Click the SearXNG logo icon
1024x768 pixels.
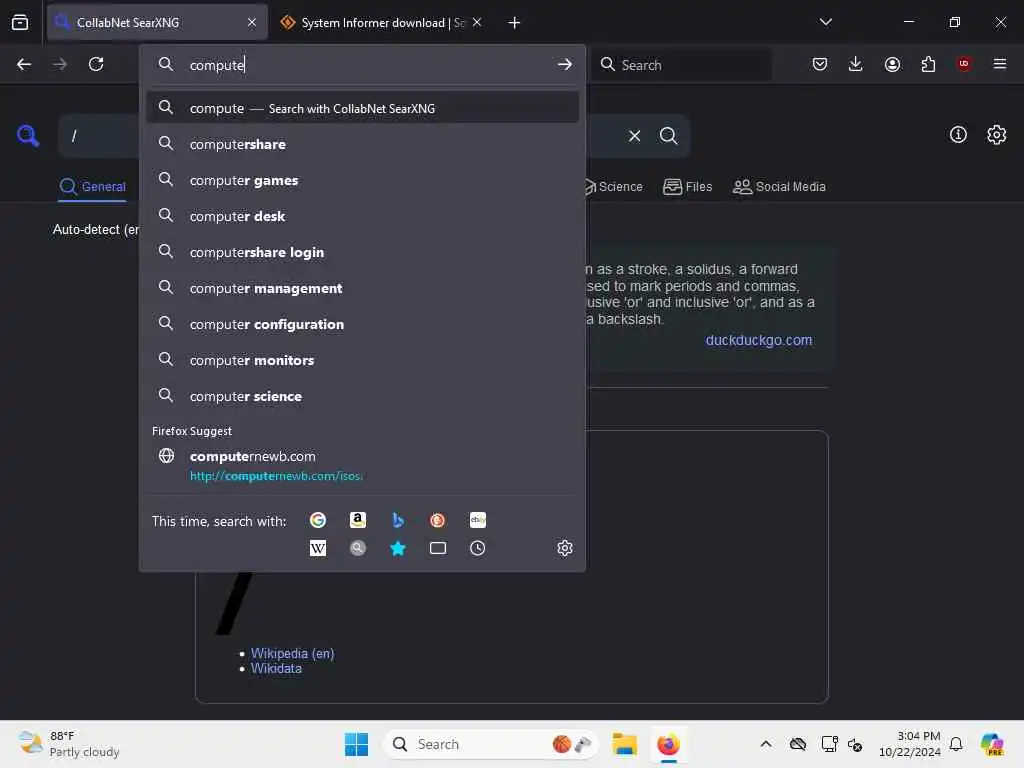(x=28, y=135)
